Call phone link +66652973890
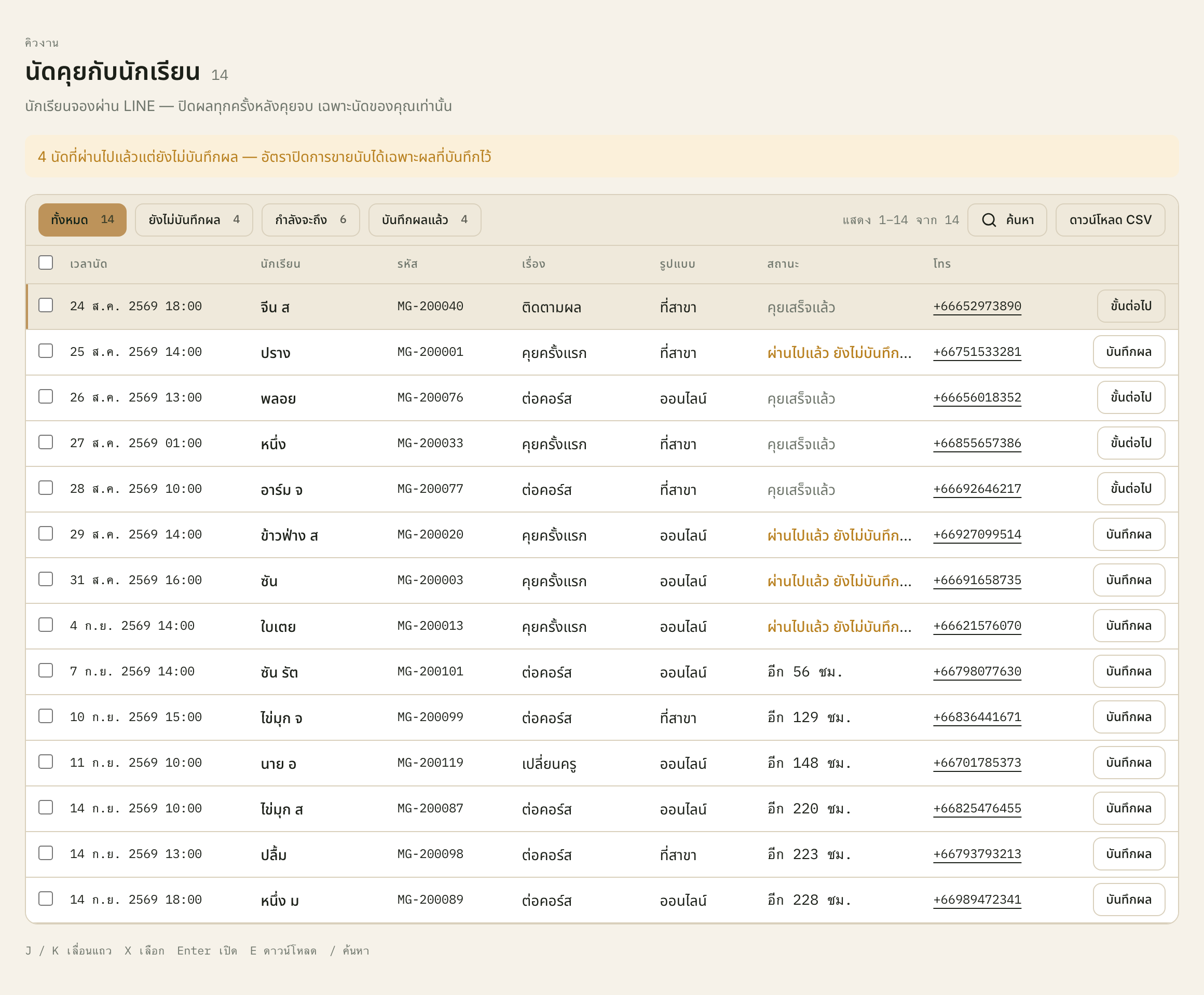 977,306
